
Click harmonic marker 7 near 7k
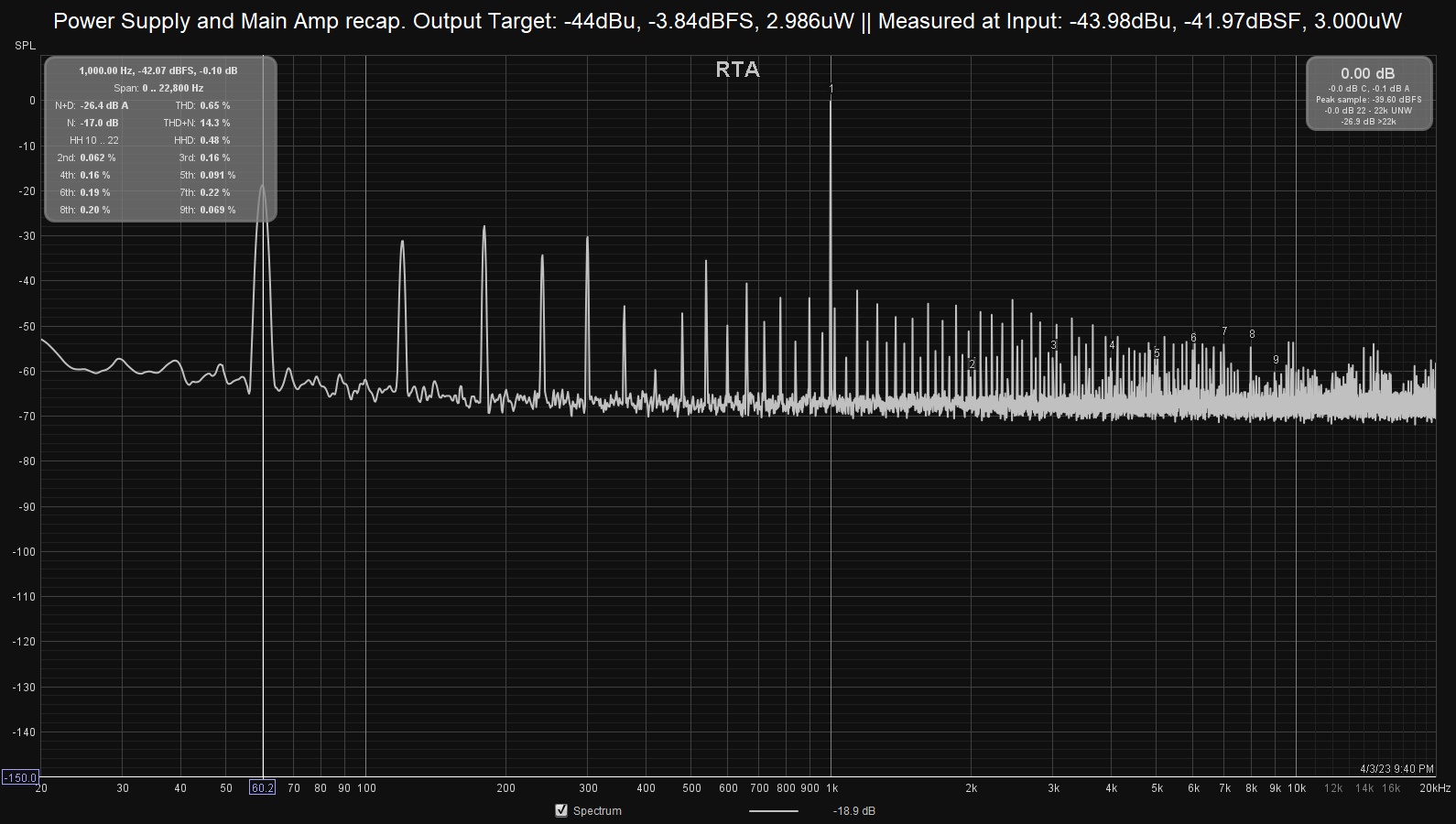pyautogui.click(x=1224, y=331)
